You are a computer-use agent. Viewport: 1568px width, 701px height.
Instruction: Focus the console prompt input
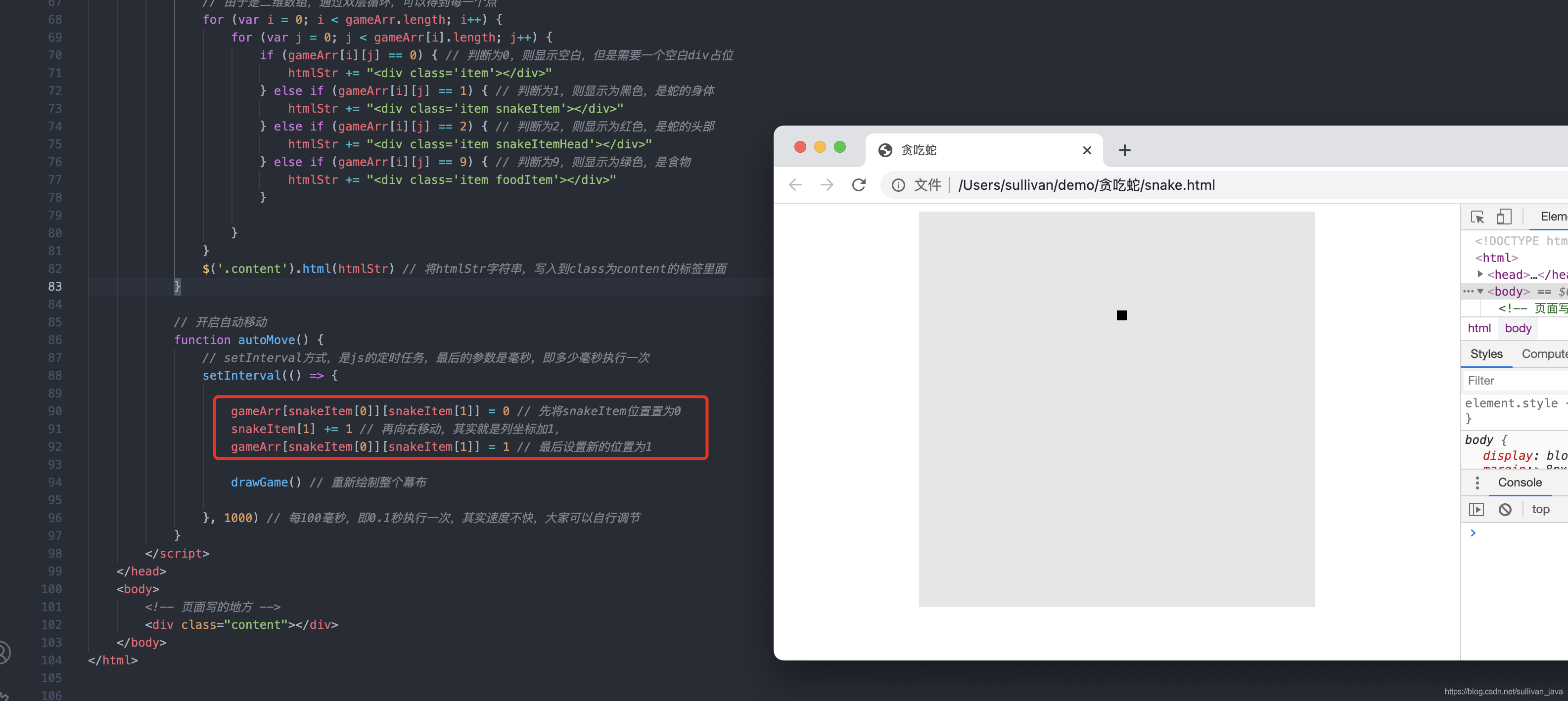tap(1522, 533)
